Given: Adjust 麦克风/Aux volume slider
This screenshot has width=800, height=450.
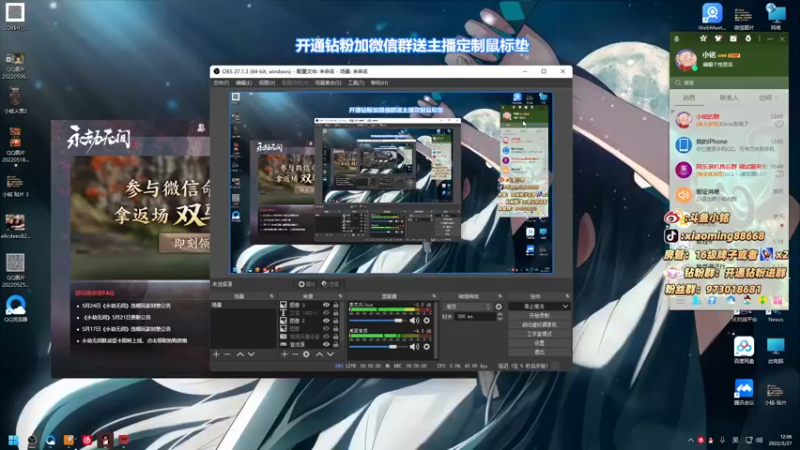Looking at the screenshot, I should (x=376, y=320).
